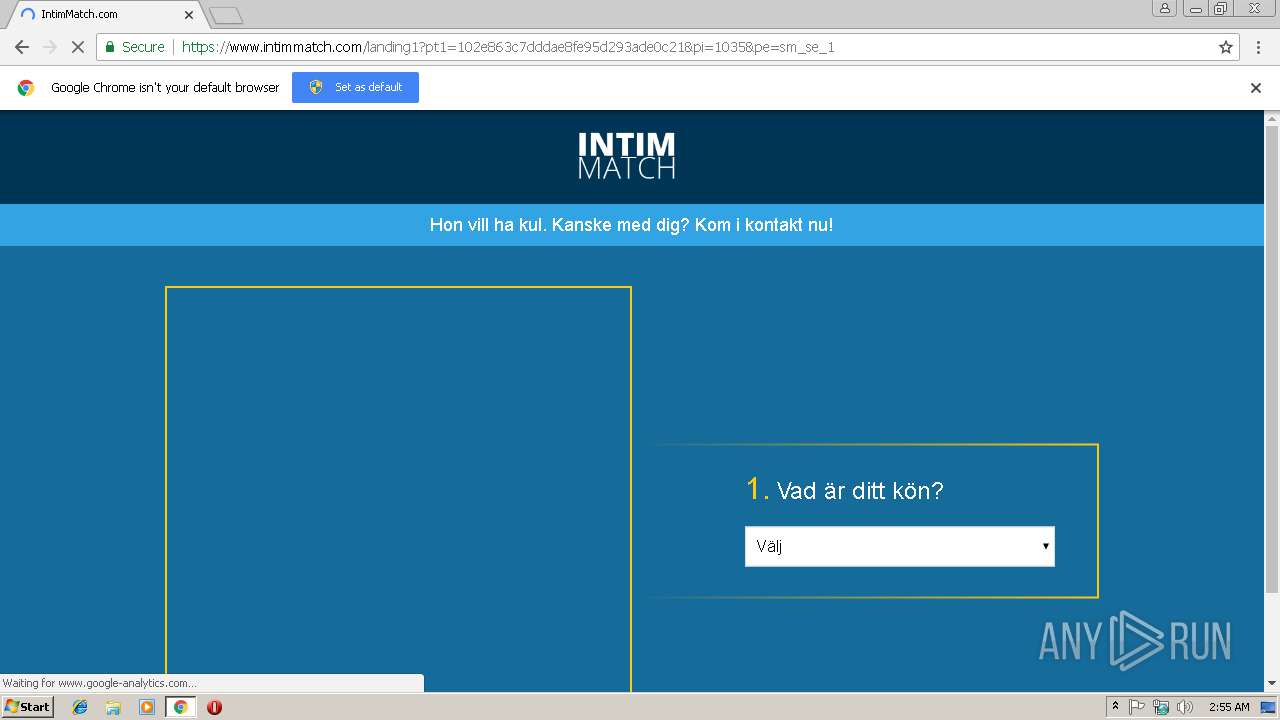
Task: Dismiss the default browser notification bar
Action: tap(1256, 88)
